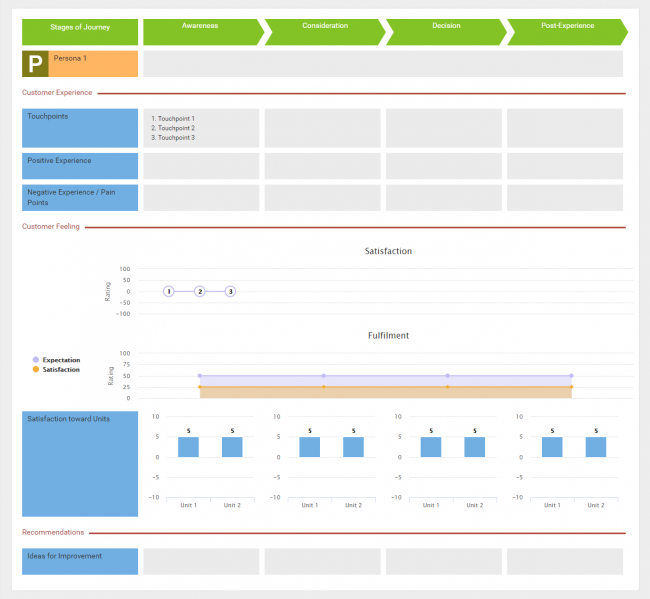Click point 1 on the Satisfaction chart
Image resolution: width=650 pixels, height=599 pixels.
[x=169, y=291]
